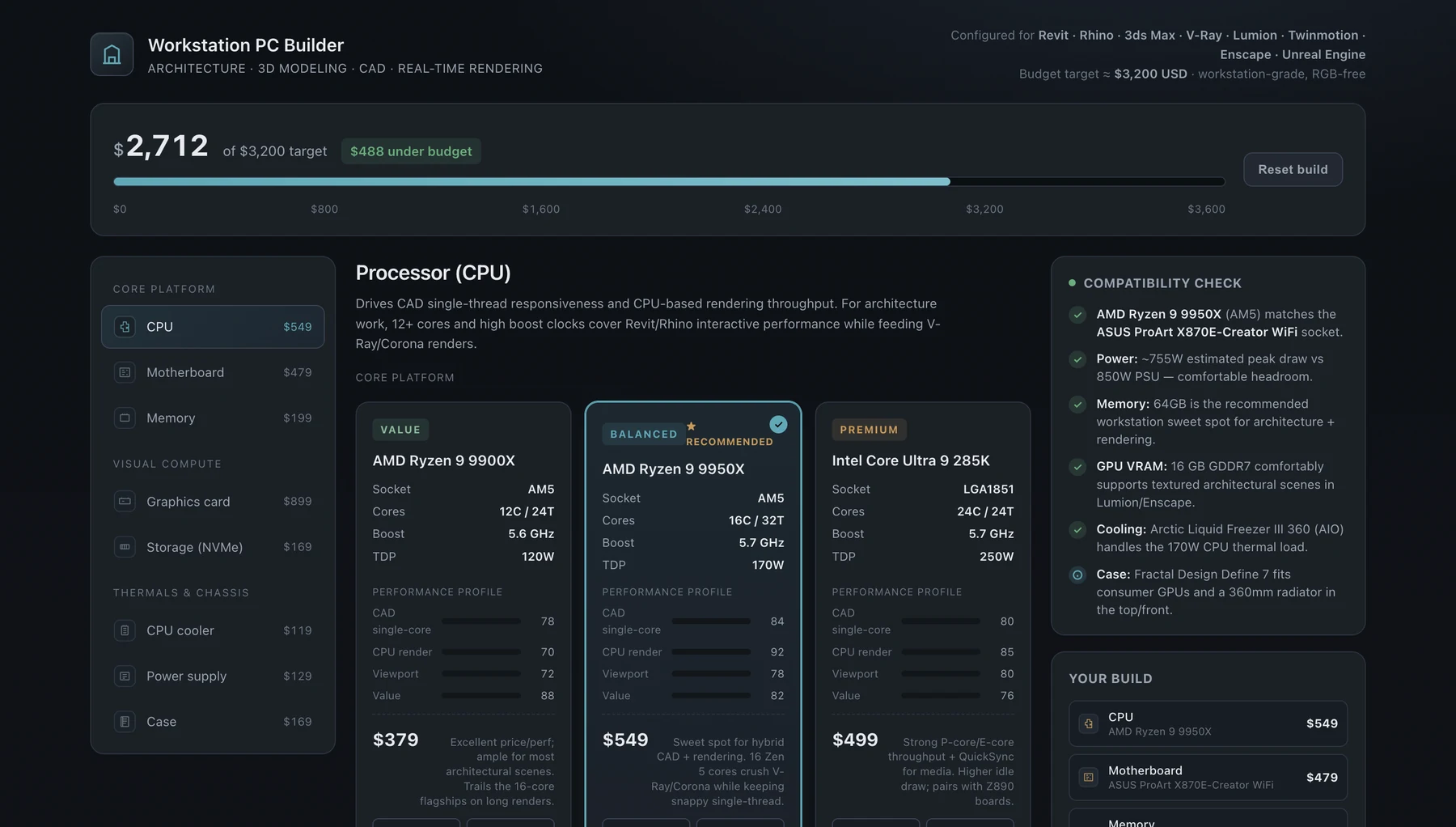Click the Workstation PC Builder logo icon
The image size is (1456, 827).
coord(112,54)
